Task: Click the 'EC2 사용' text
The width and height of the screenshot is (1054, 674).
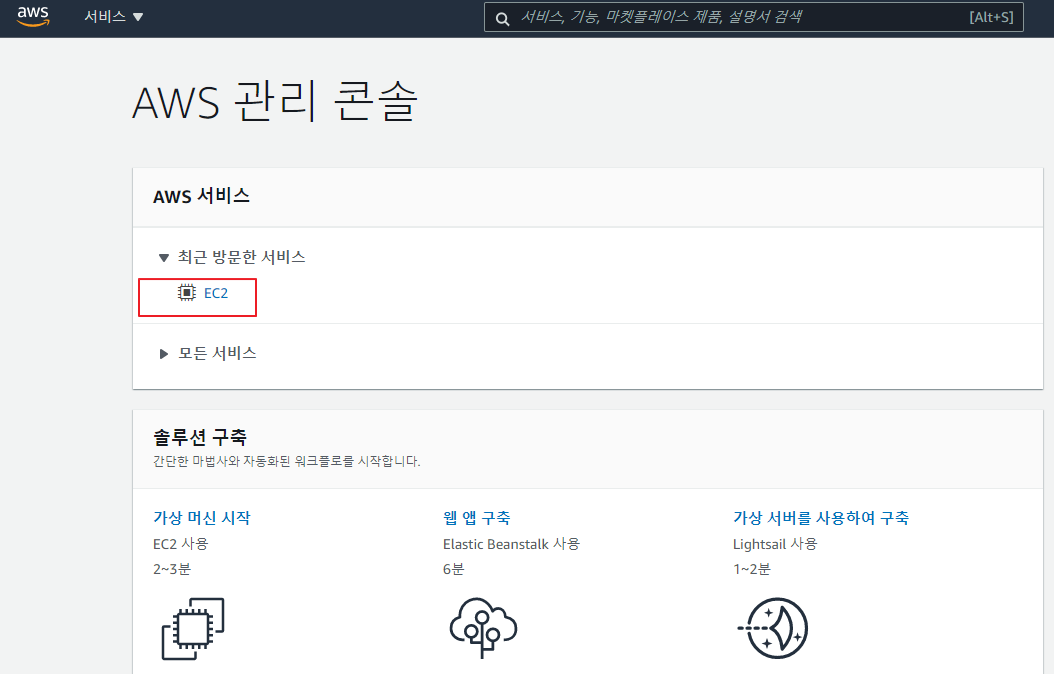Action: point(181,544)
